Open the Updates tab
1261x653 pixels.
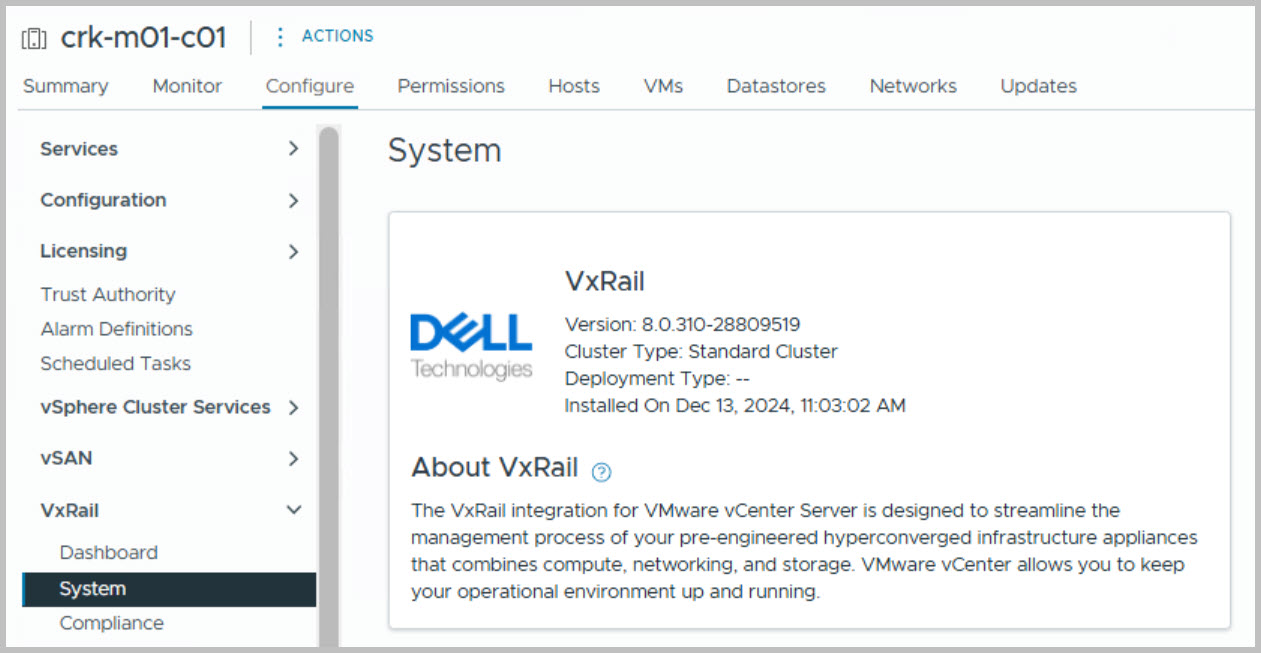(x=1038, y=86)
